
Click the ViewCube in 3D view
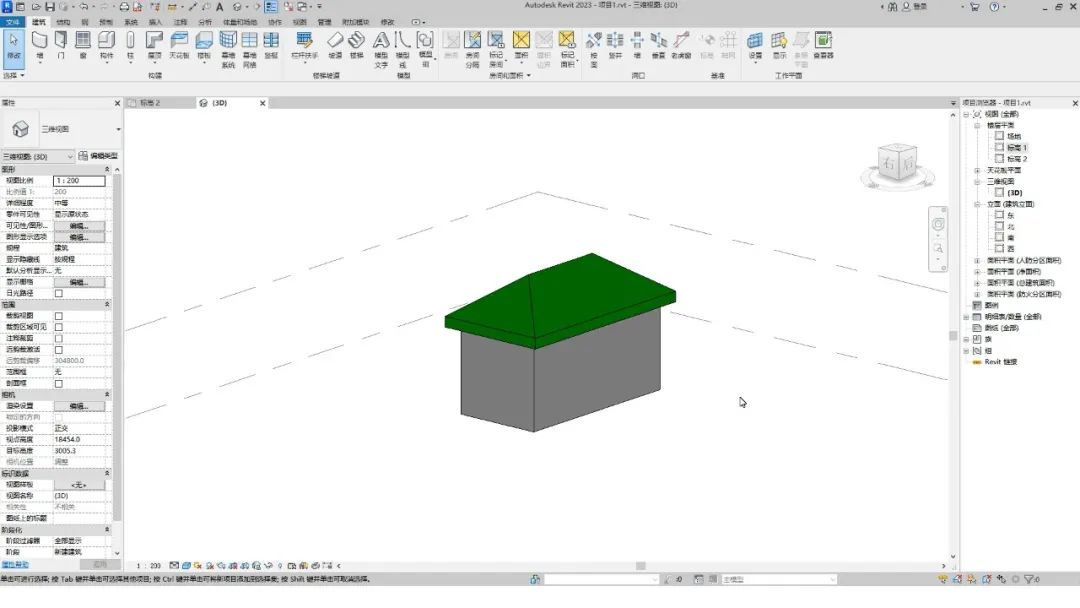[896, 161]
